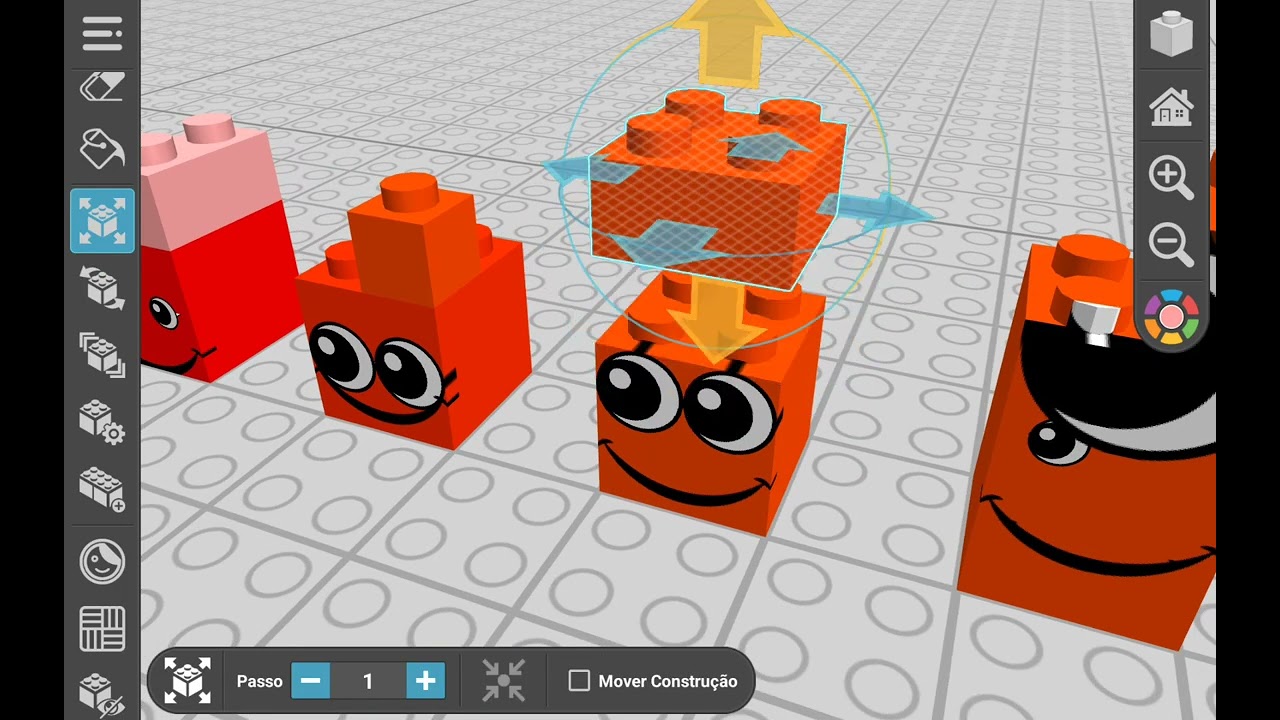1280x720 pixels.
Task: Click the Passo value field
Action: click(x=368, y=681)
